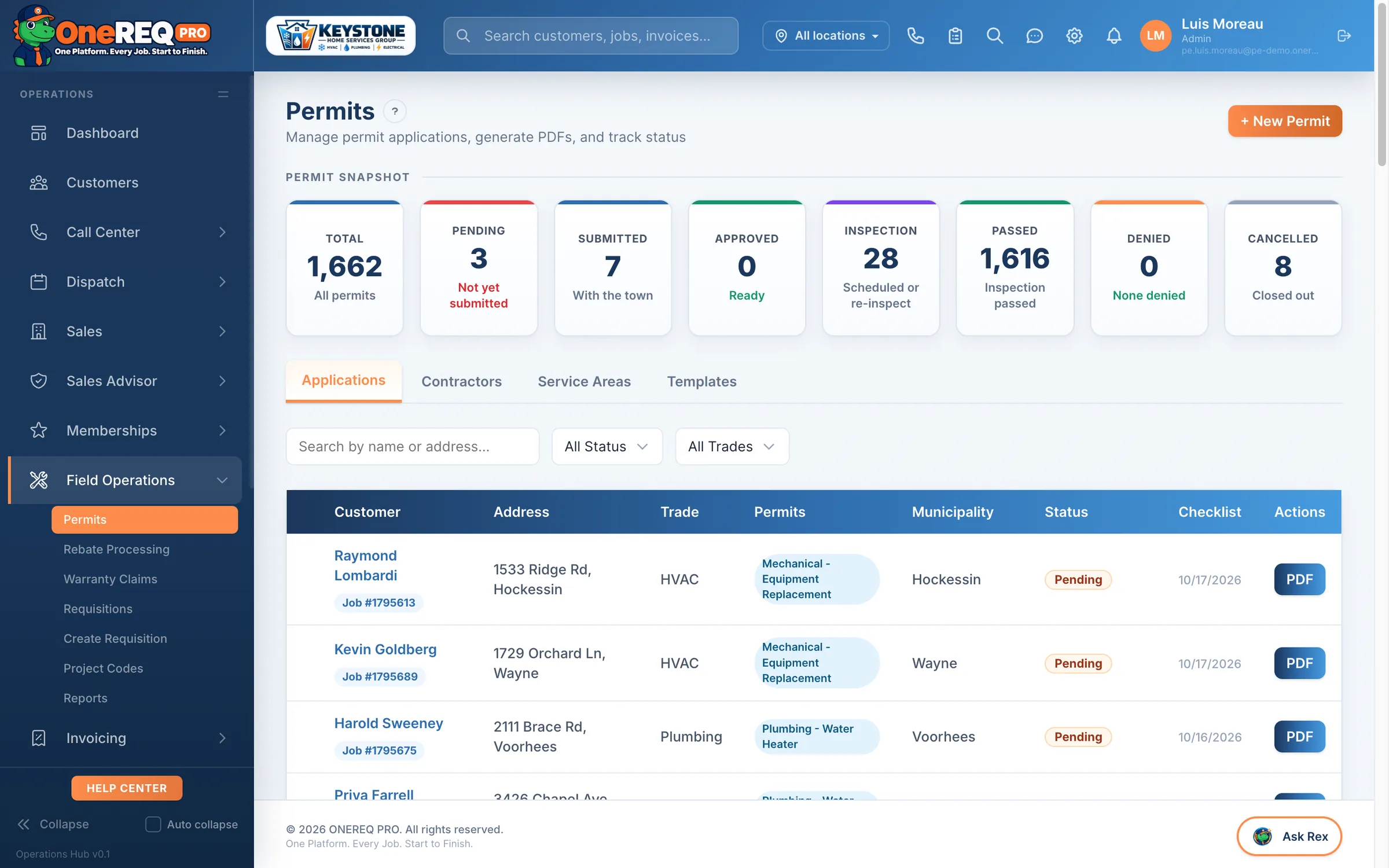Open Dashboard from the sidebar
The image size is (1389, 868).
pos(125,133)
